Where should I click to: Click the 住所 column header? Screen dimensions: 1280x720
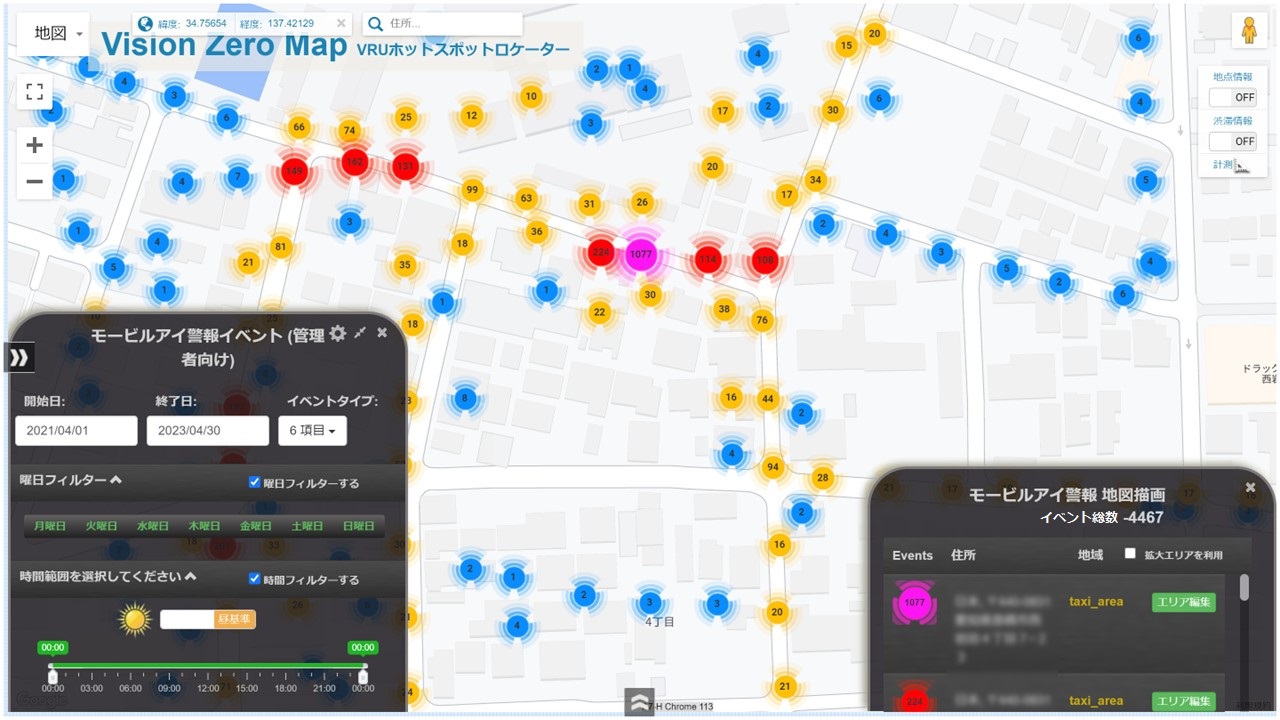964,555
